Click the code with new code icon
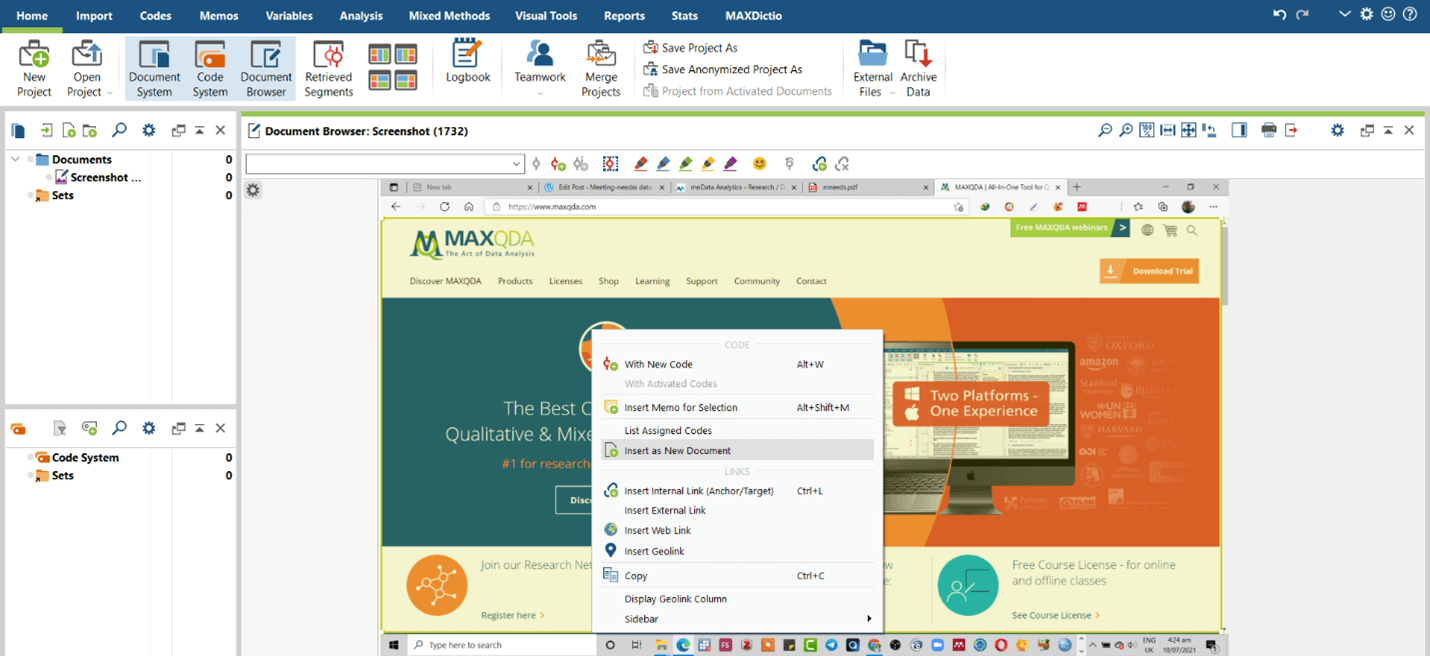Image resolution: width=1430 pixels, height=656 pixels. point(558,164)
